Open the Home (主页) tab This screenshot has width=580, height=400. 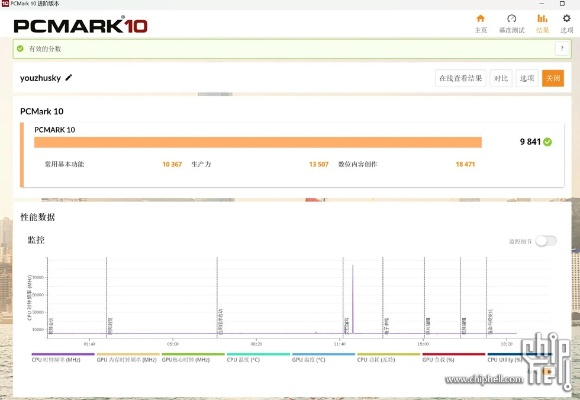480,23
